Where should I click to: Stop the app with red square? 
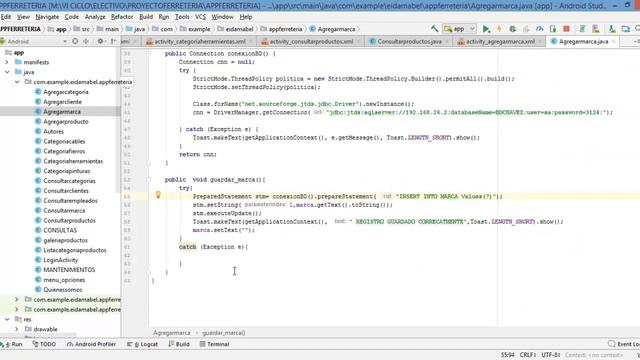click(566, 29)
